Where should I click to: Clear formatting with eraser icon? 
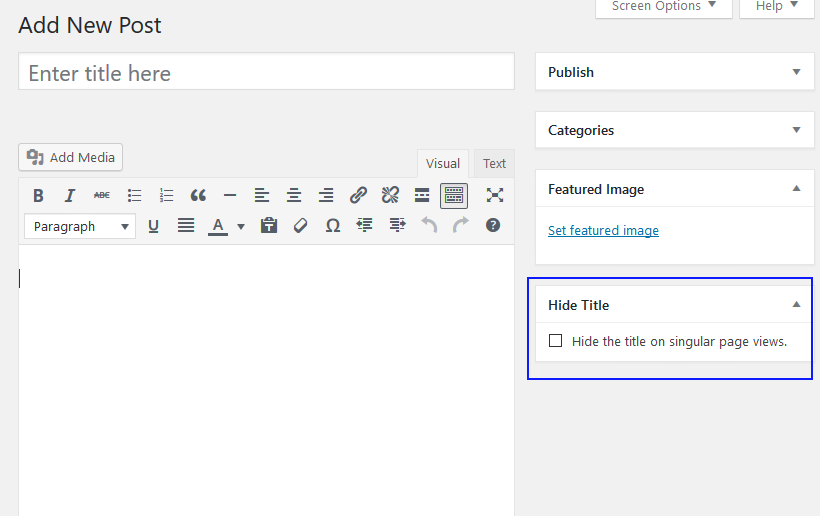[300, 226]
